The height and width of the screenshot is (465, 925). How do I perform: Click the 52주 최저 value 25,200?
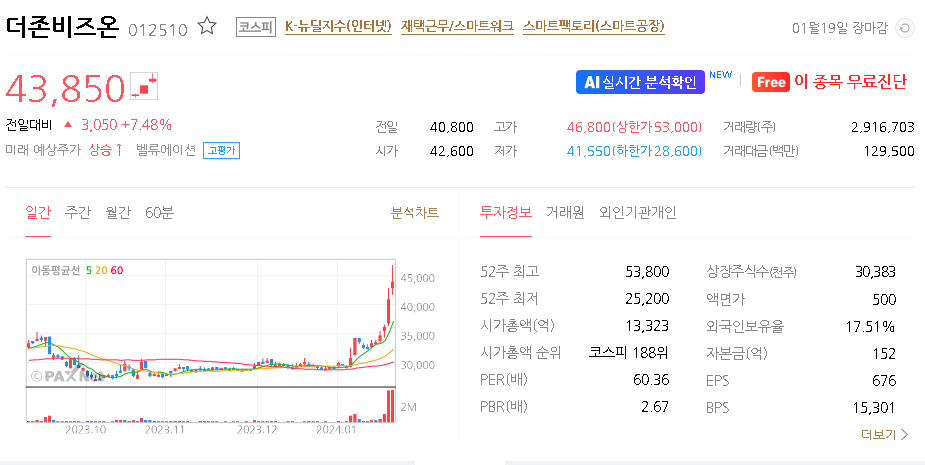(647, 299)
